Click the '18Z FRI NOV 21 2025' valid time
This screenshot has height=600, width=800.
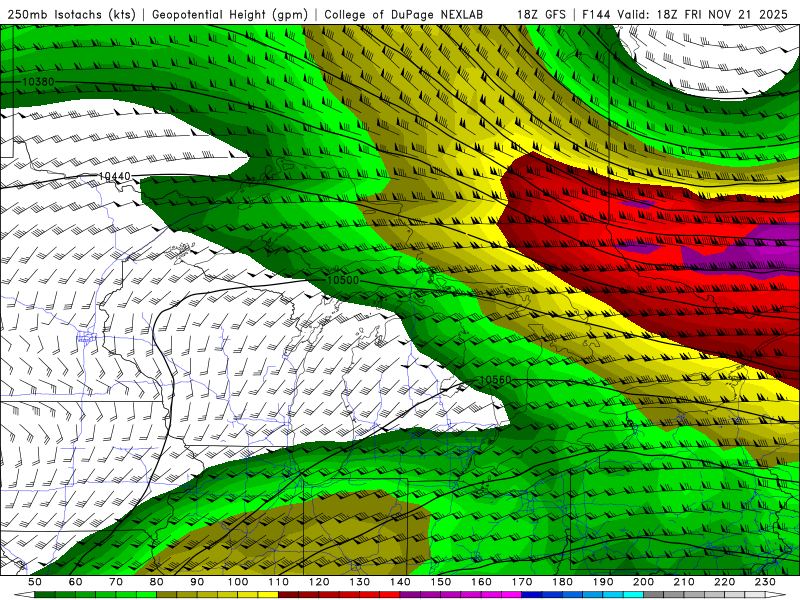click(722, 14)
